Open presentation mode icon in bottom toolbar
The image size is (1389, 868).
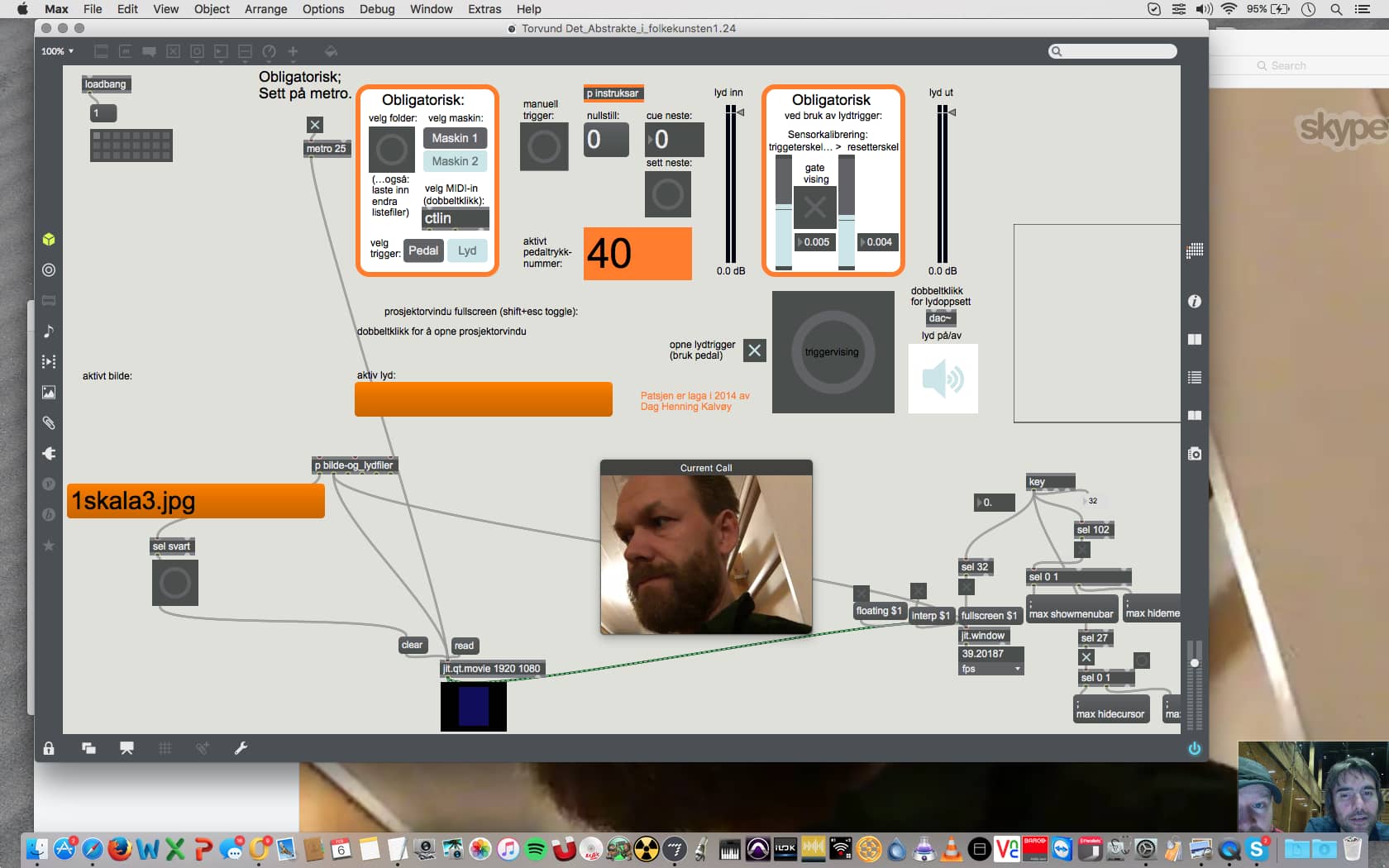coord(126,748)
